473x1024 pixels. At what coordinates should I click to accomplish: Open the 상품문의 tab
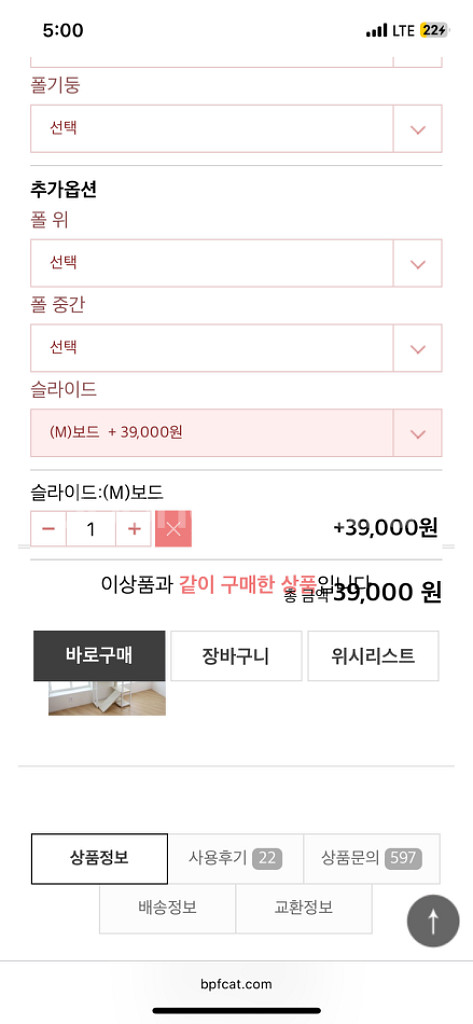[x=372, y=859]
